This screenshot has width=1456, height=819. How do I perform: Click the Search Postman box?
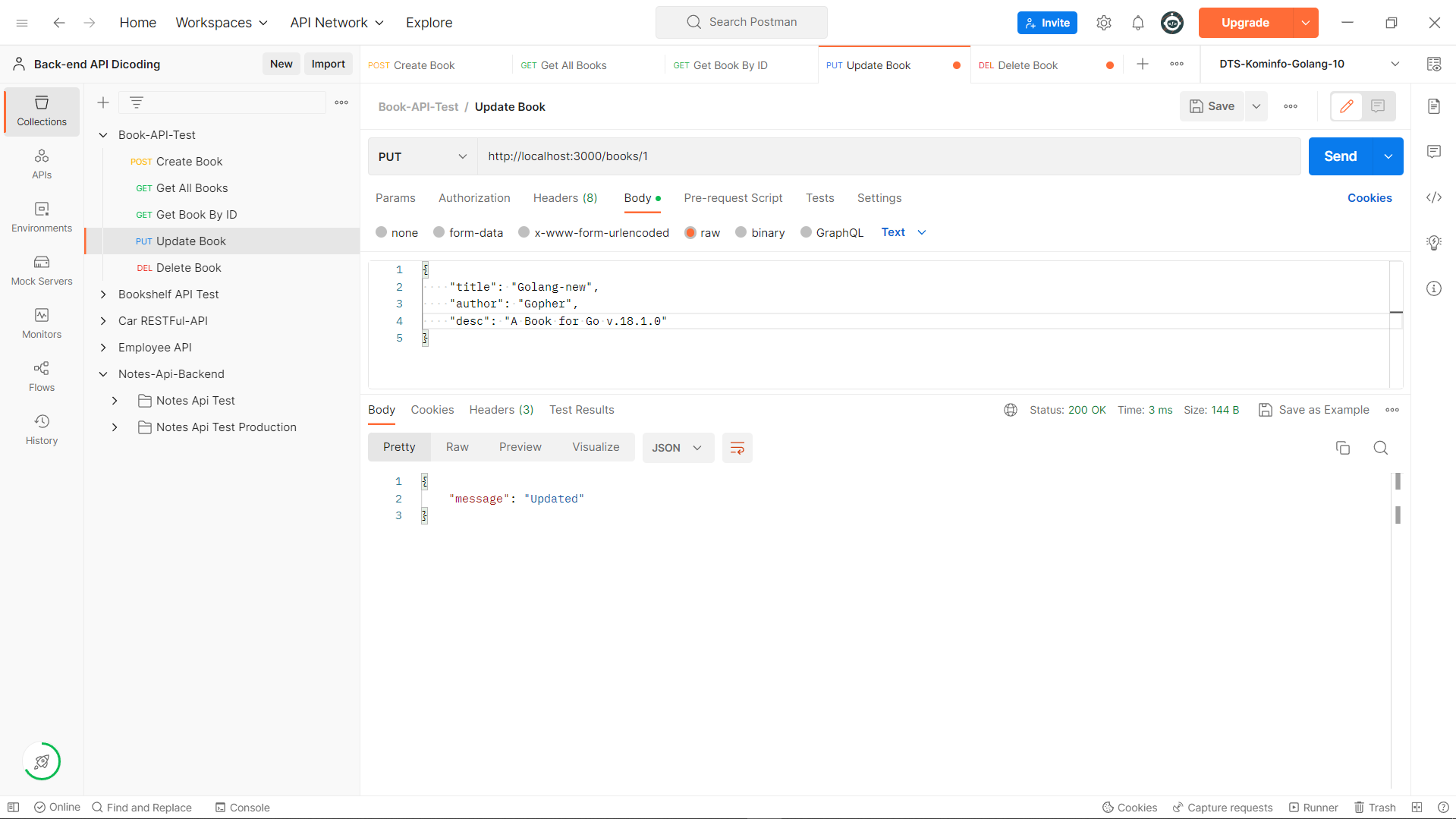tap(741, 22)
